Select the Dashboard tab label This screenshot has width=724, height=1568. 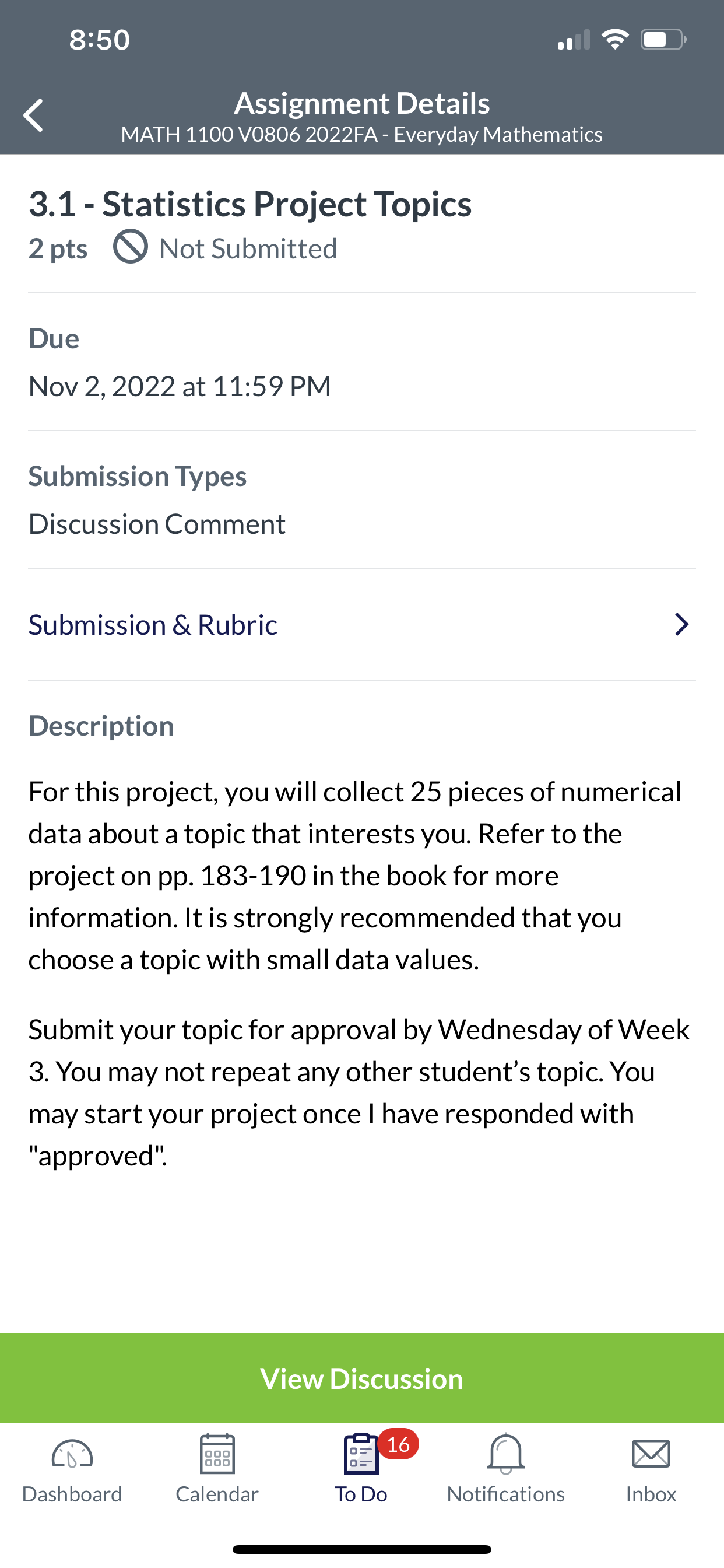point(72,1494)
